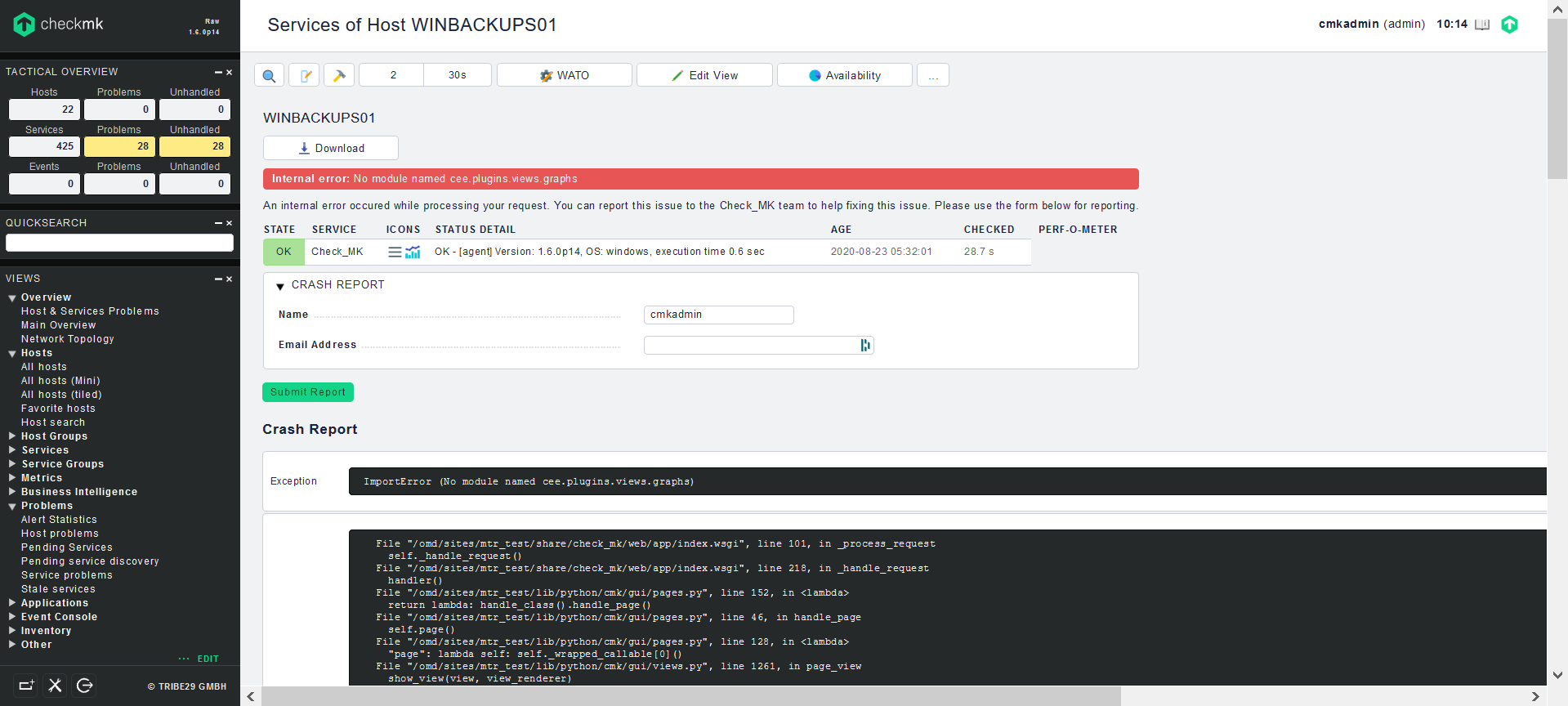This screenshot has height=706, width=1568.
Task: Click the checkmk logo in the sidebar
Action: tap(58, 25)
